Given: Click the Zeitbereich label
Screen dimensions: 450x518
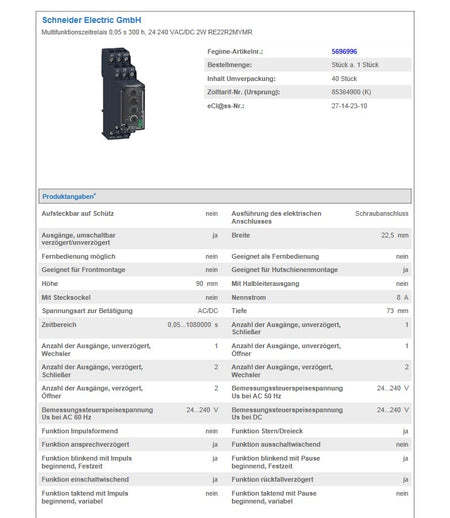Looking at the screenshot, I should (x=59, y=325).
